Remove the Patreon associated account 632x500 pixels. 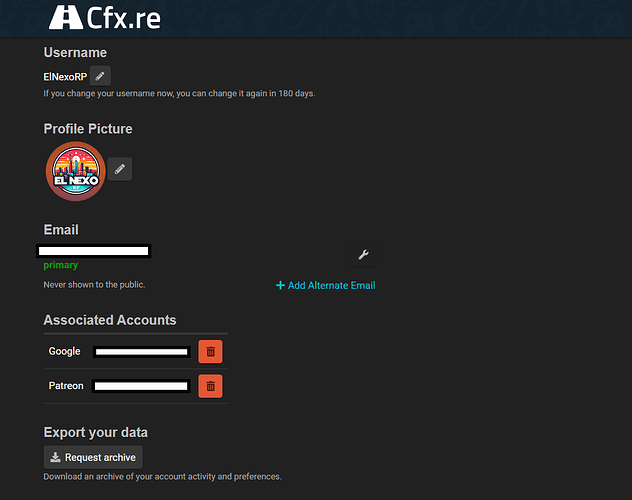(210, 386)
